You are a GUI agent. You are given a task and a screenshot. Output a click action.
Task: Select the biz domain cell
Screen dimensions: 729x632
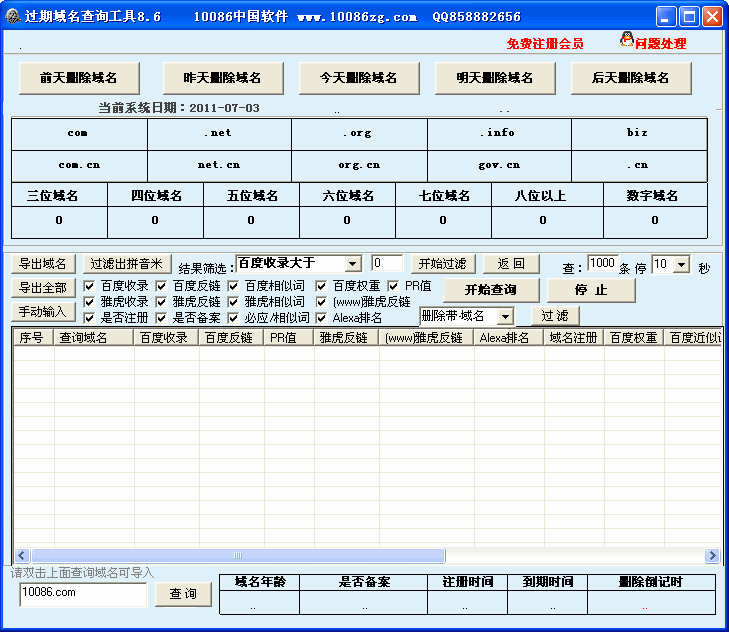point(639,134)
